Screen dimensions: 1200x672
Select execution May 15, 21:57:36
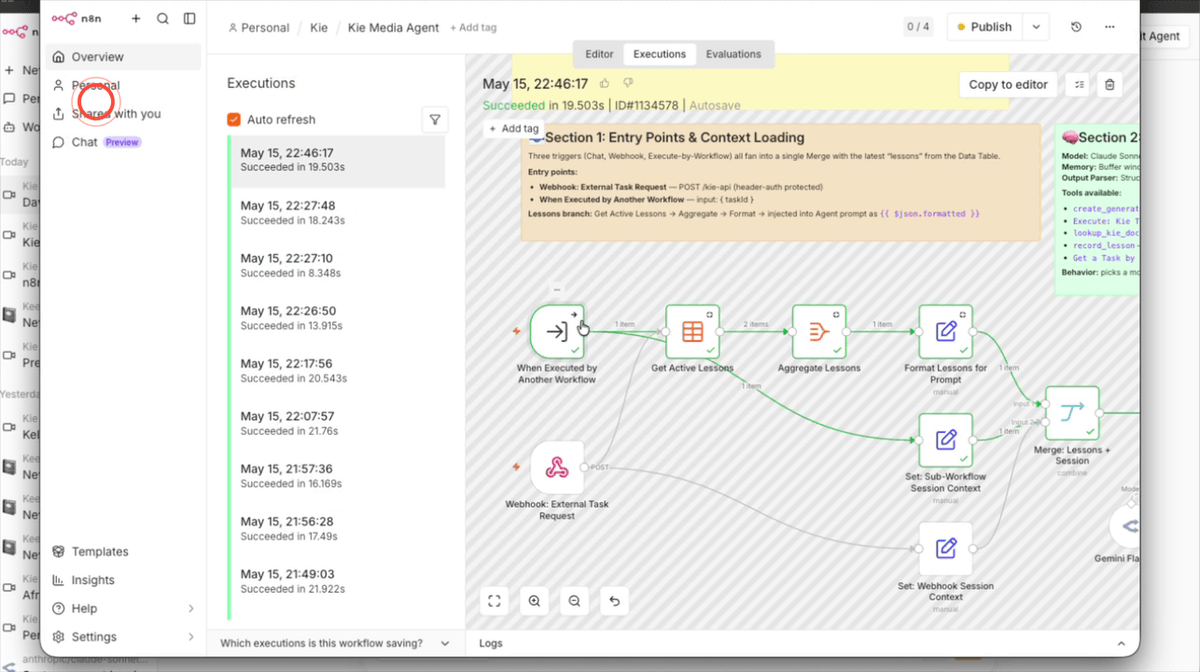point(337,475)
